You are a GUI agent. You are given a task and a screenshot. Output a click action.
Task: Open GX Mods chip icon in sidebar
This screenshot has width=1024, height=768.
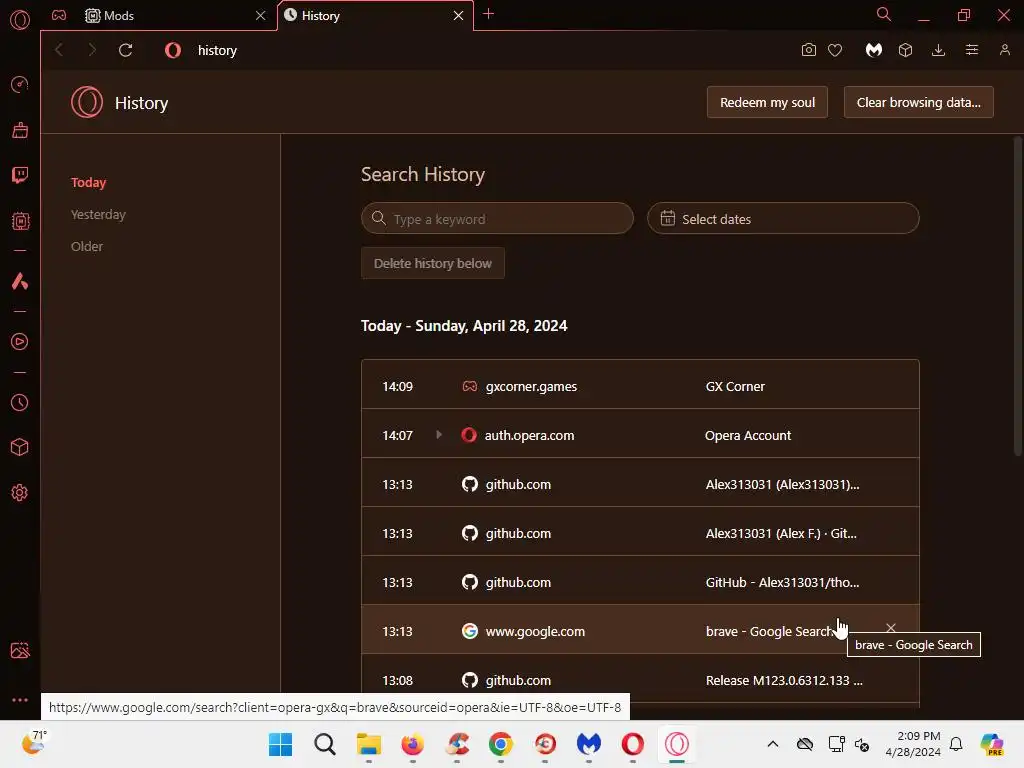click(20, 221)
